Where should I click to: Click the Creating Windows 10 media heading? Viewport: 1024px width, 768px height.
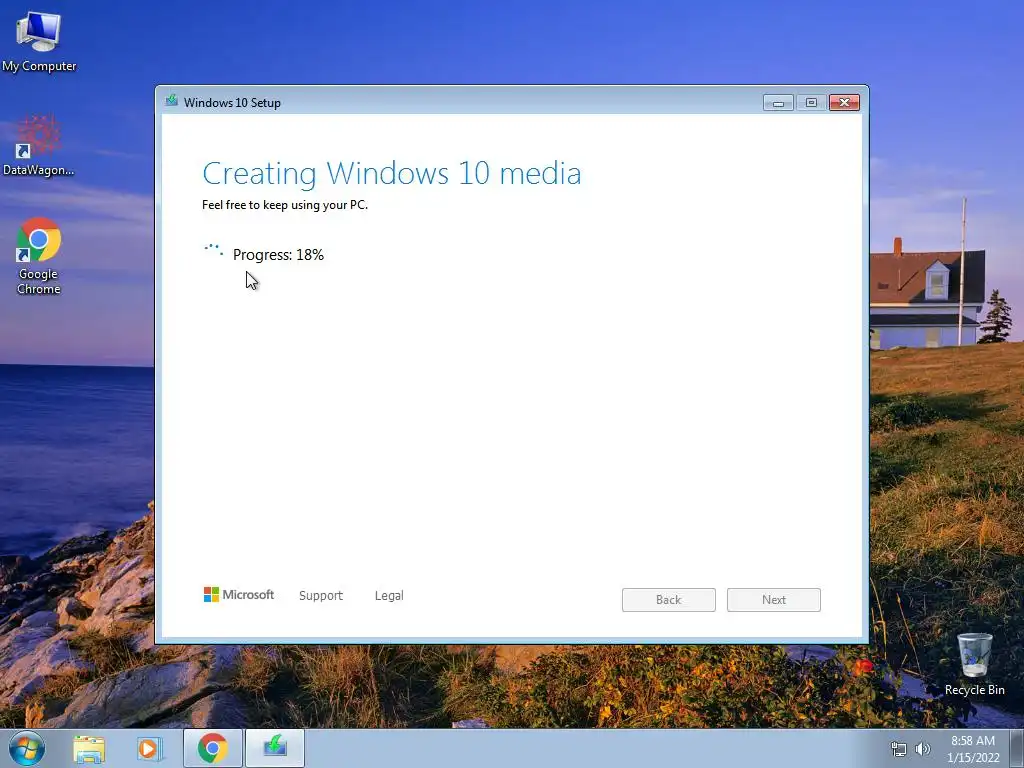[x=392, y=174]
